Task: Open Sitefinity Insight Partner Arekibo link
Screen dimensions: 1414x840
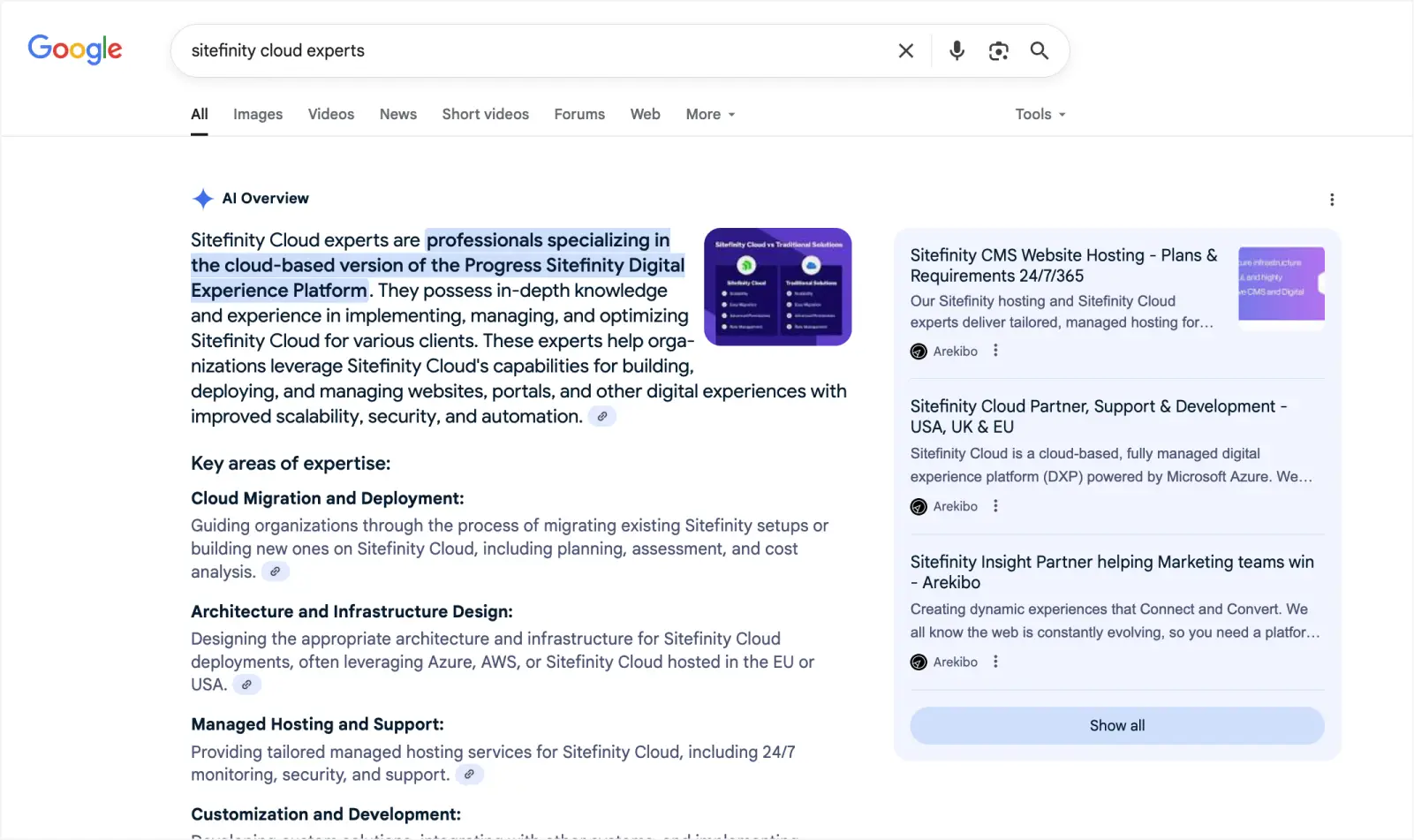Action: pyautogui.click(x=1112, y=571)
